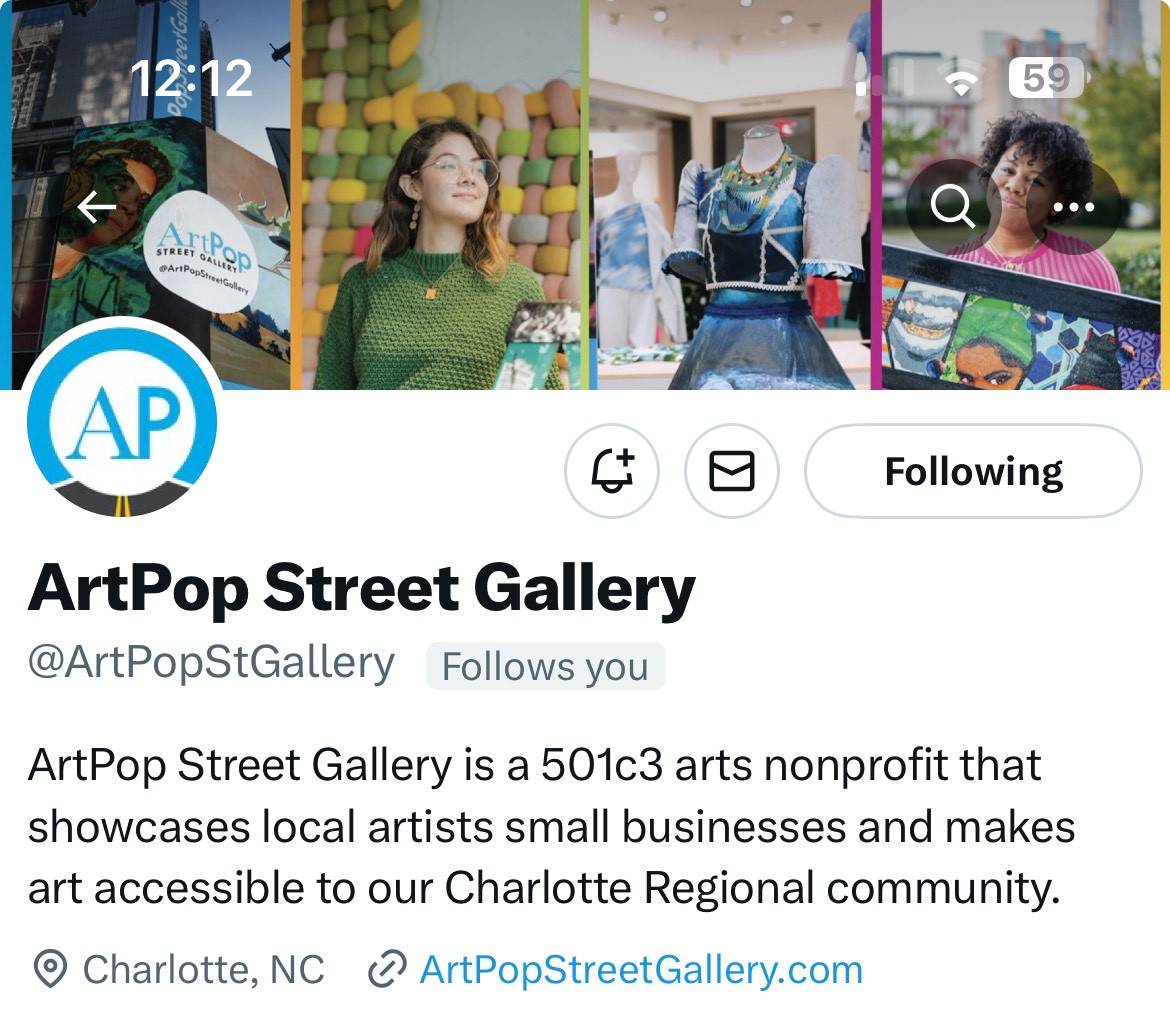Open the AP profile avatar

point(122,421)
